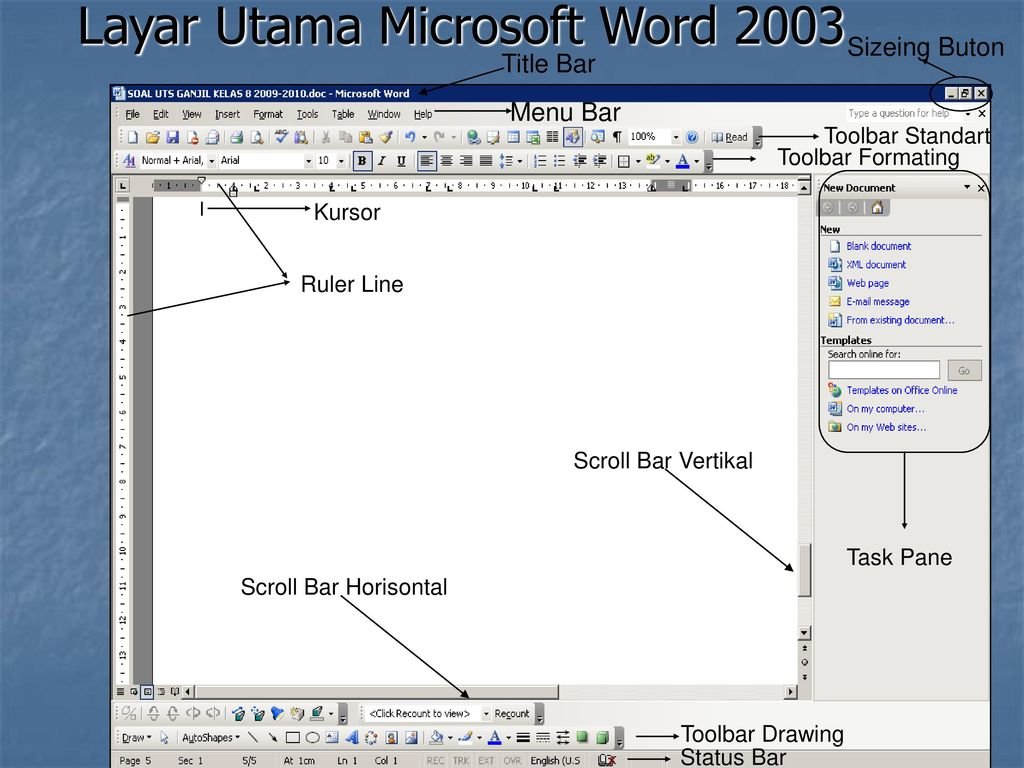Open the Insert menu

pyautogui.click(x=227, y=114)
